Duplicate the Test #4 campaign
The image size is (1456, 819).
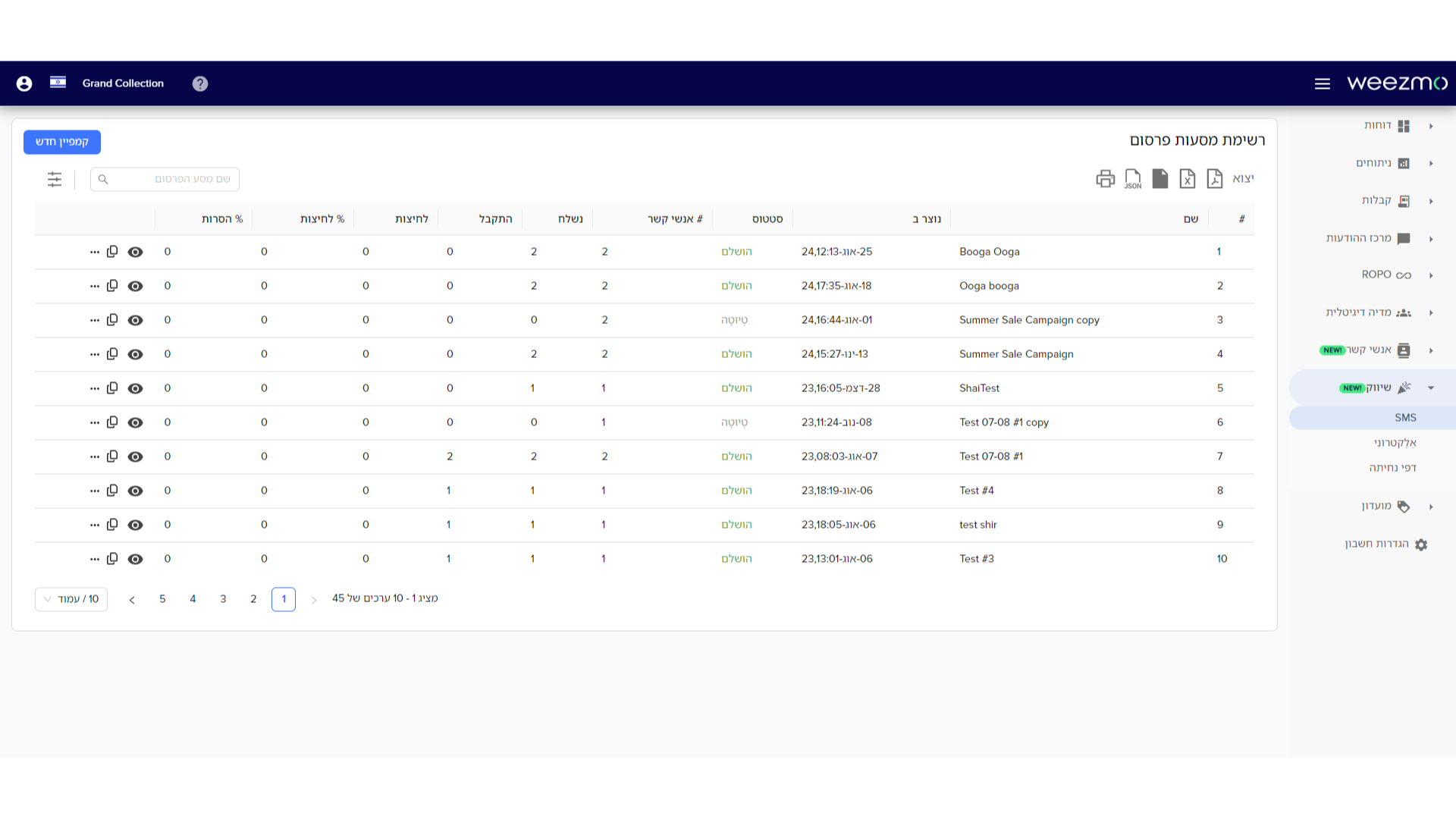112,491
